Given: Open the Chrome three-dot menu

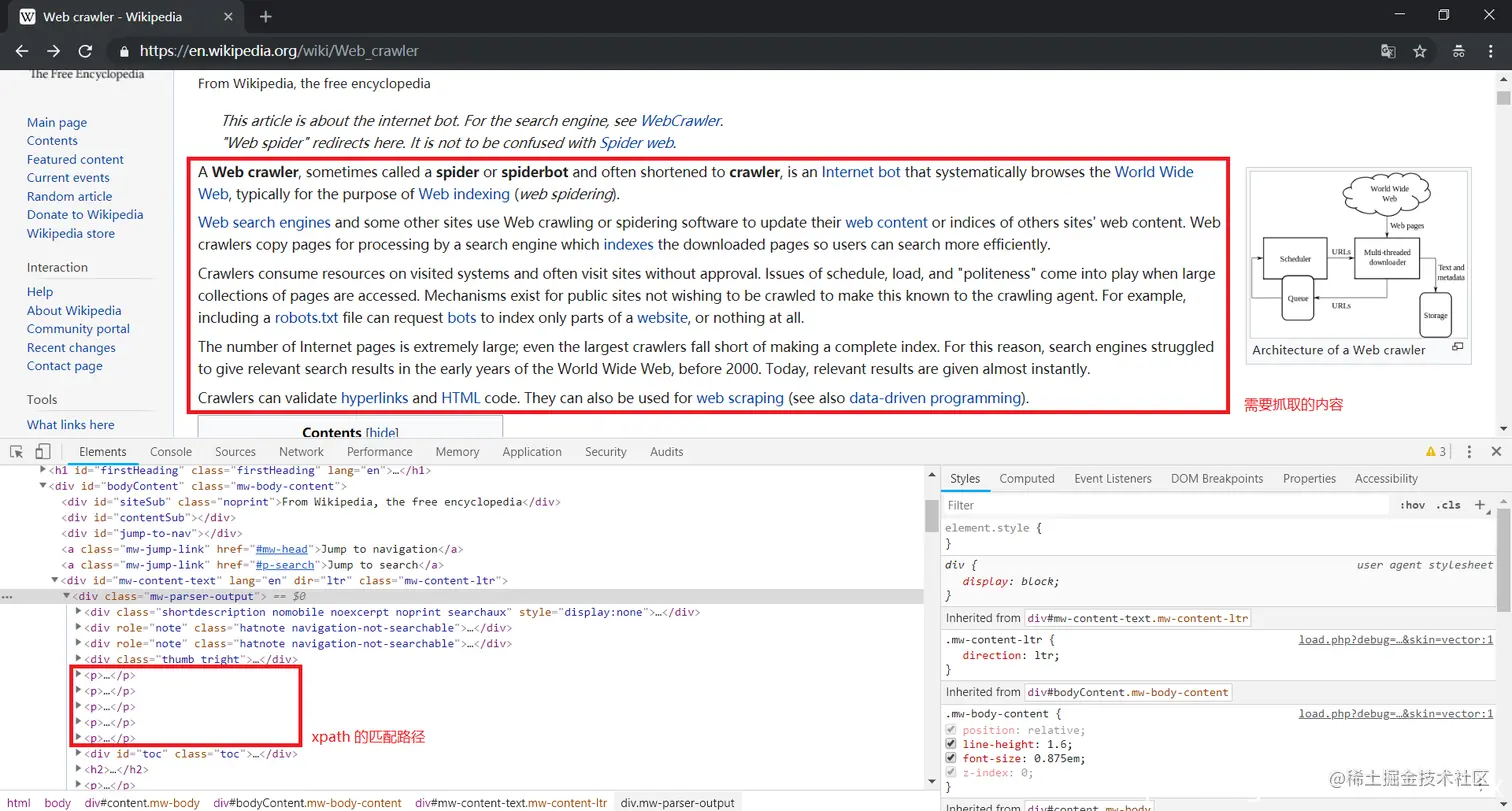Looking at the screenshot, I should pyautogui.click(x=1491, y=51).
